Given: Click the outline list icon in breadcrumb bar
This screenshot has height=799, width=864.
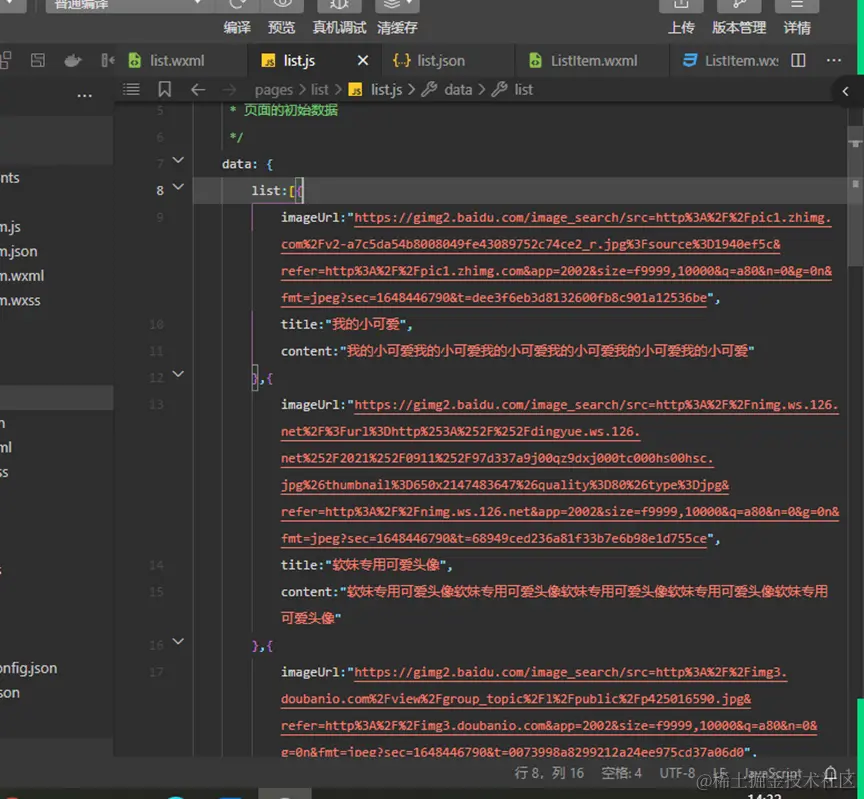Looking at the screenshot, I should click(131, 89).
